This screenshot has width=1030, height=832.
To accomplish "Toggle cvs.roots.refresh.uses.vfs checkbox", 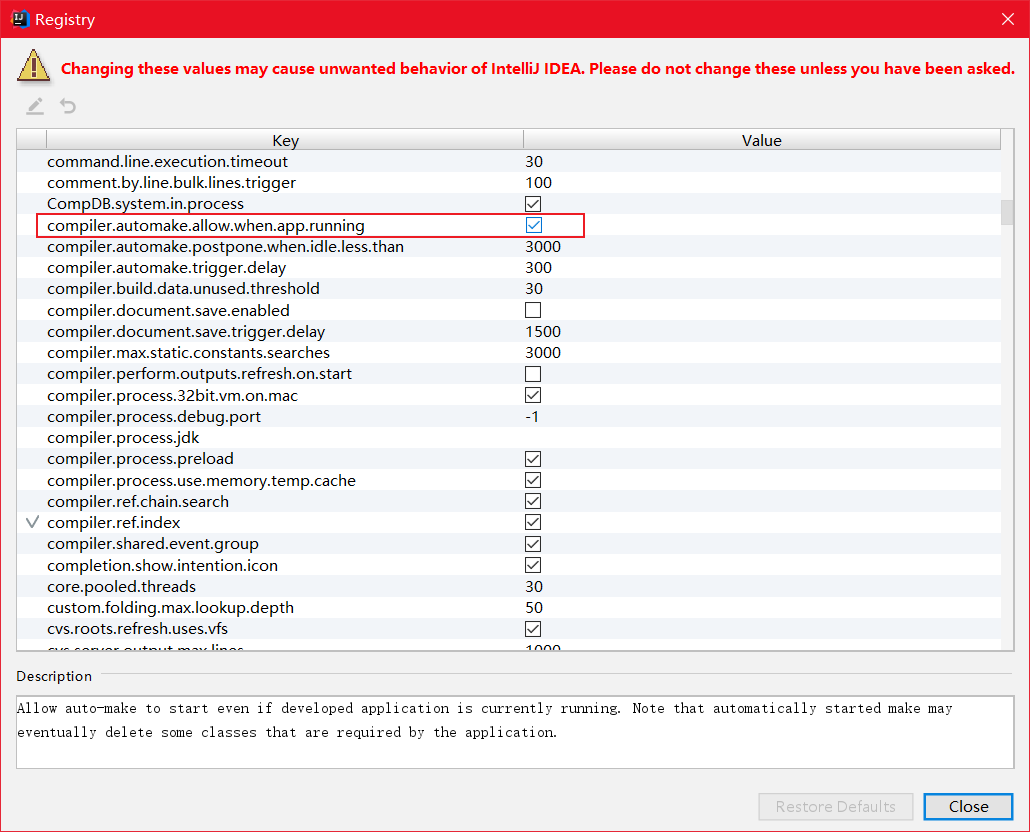I will pos(533,628).
